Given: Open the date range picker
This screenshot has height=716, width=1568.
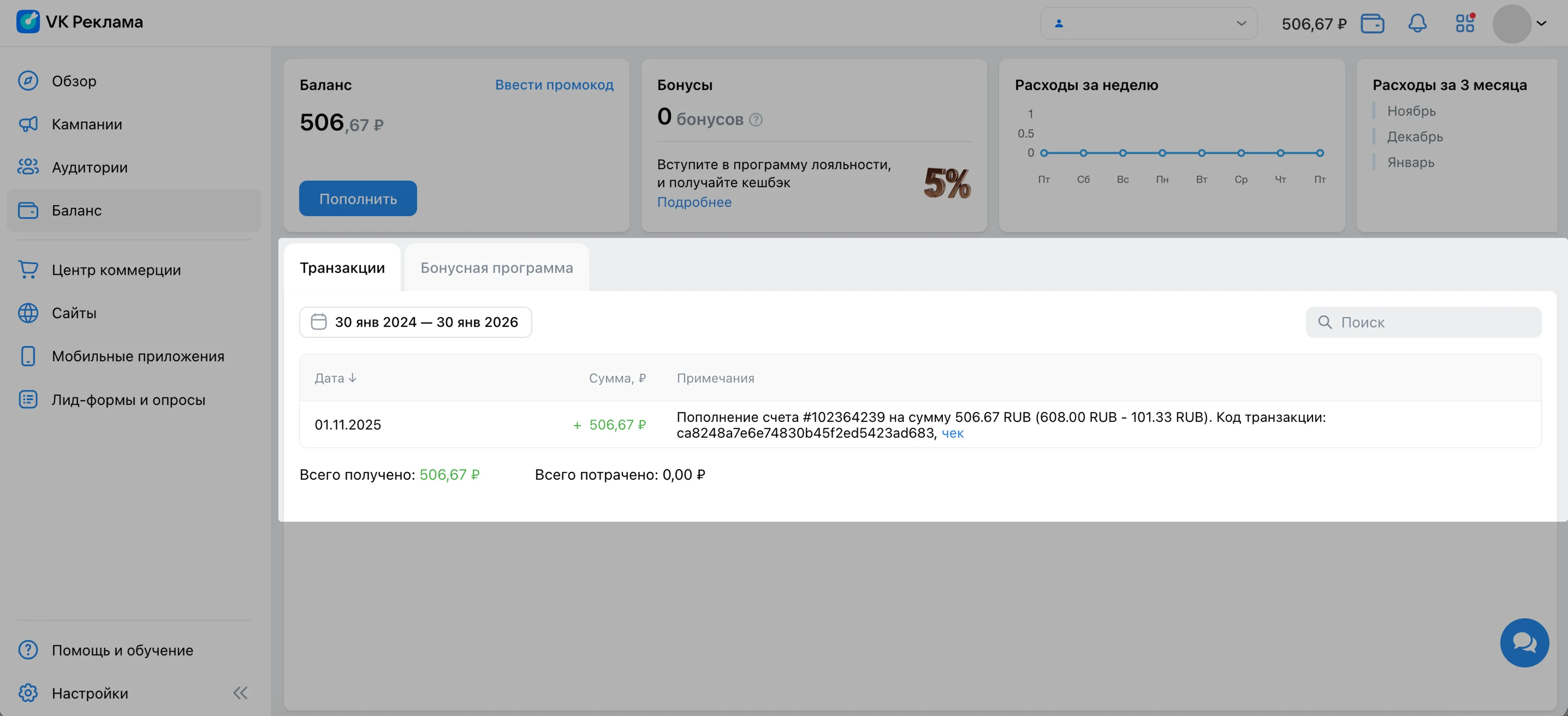Looking at the screenshot, I should coord(415,322).
